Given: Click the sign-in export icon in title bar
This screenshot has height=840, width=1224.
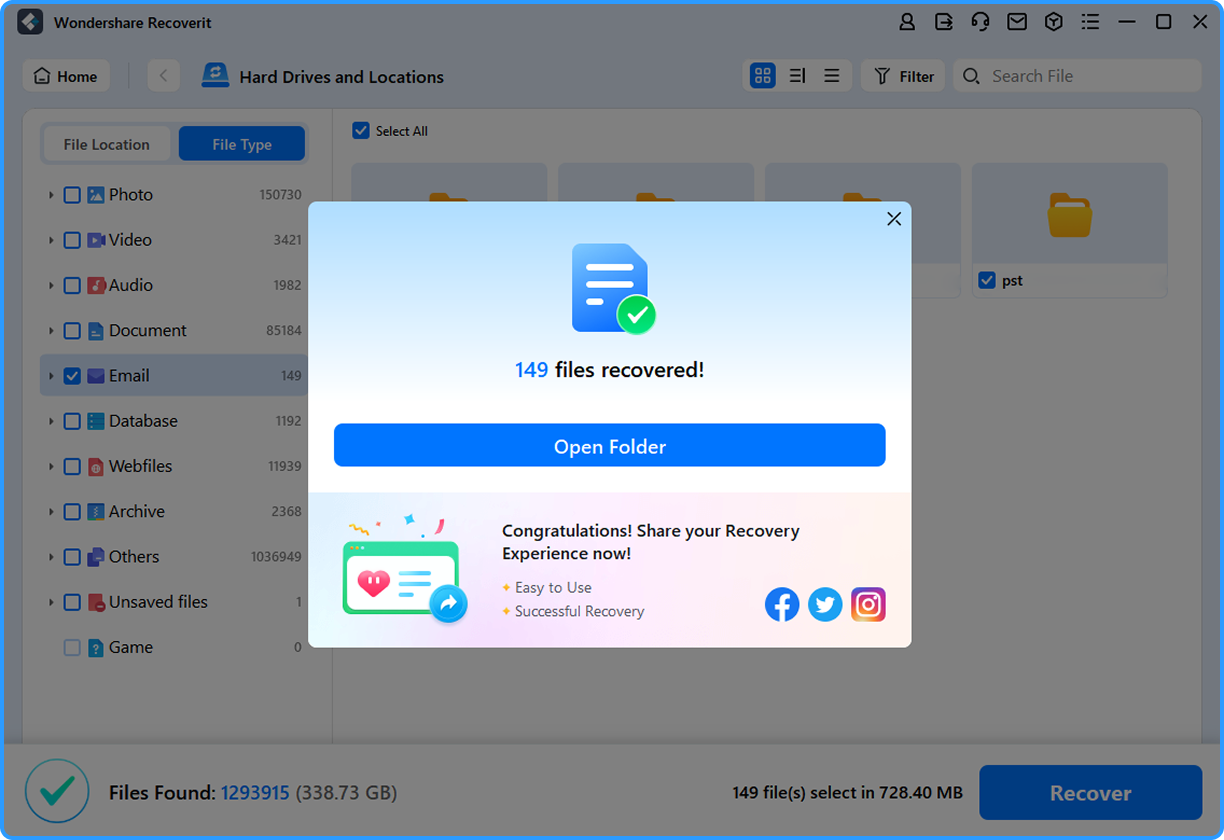Looking at the screenshot, I should pos(944,22).
